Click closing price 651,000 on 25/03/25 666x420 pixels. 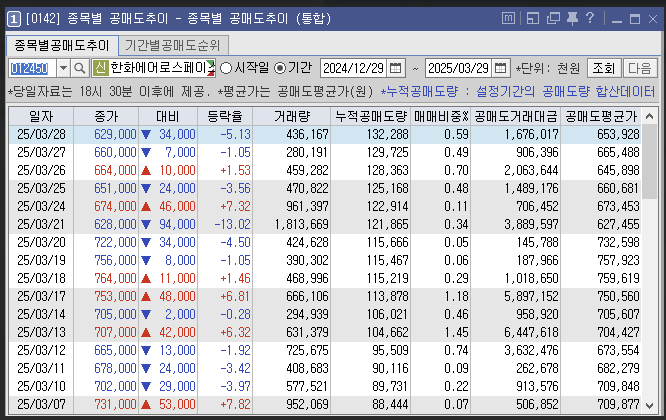115,189
